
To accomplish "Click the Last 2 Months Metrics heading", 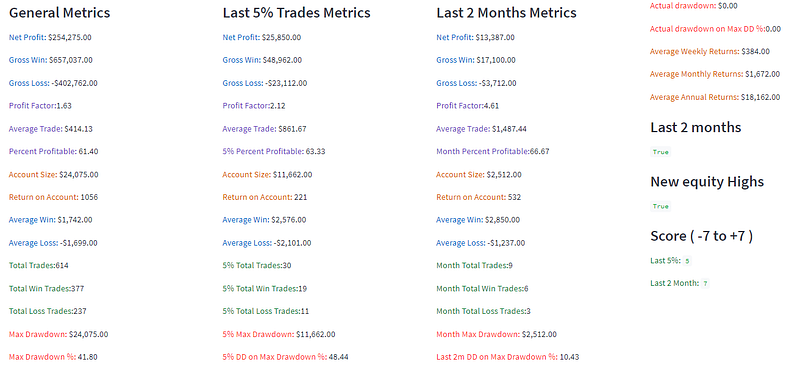I will click(507, 13).
